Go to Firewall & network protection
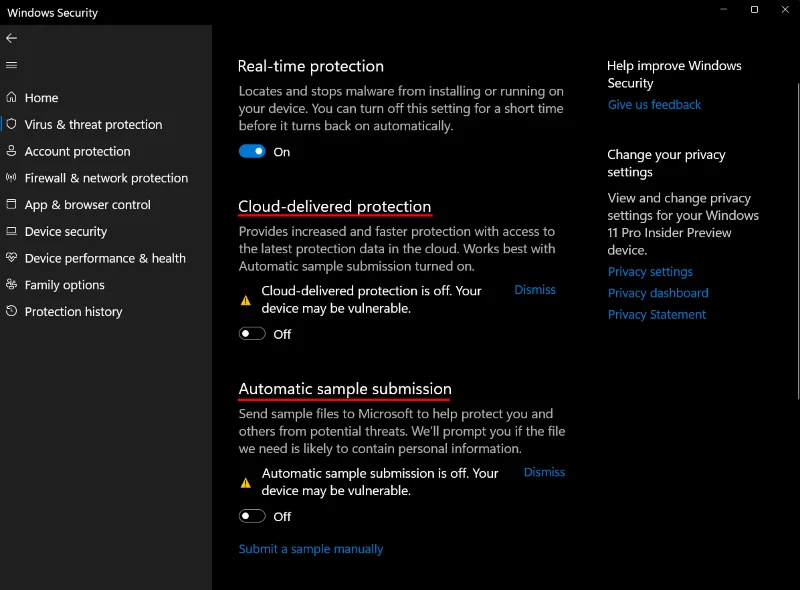The image size is (800, 590). pos(105,178)
